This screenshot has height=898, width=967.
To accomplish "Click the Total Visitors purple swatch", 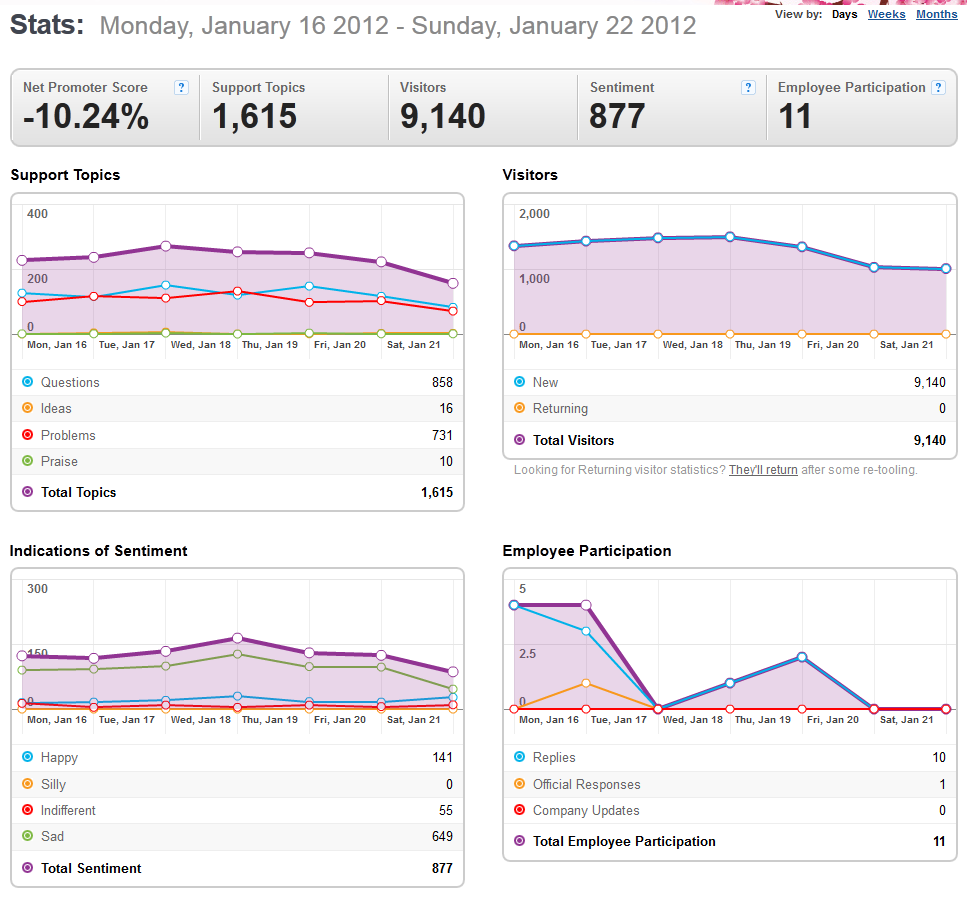I will (x=519, y=440).
